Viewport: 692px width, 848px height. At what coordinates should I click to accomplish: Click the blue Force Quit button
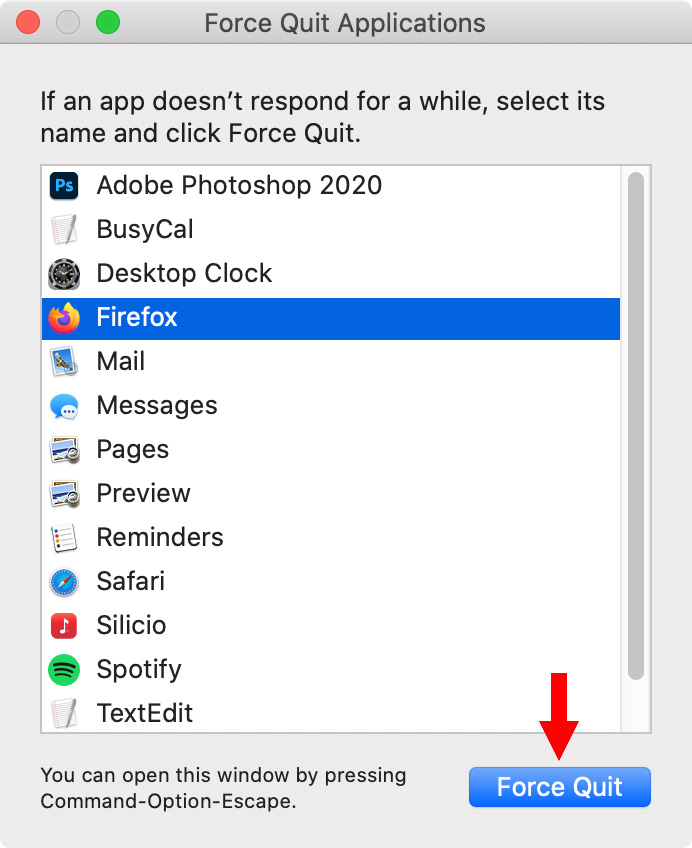click(x=560, y=787)
